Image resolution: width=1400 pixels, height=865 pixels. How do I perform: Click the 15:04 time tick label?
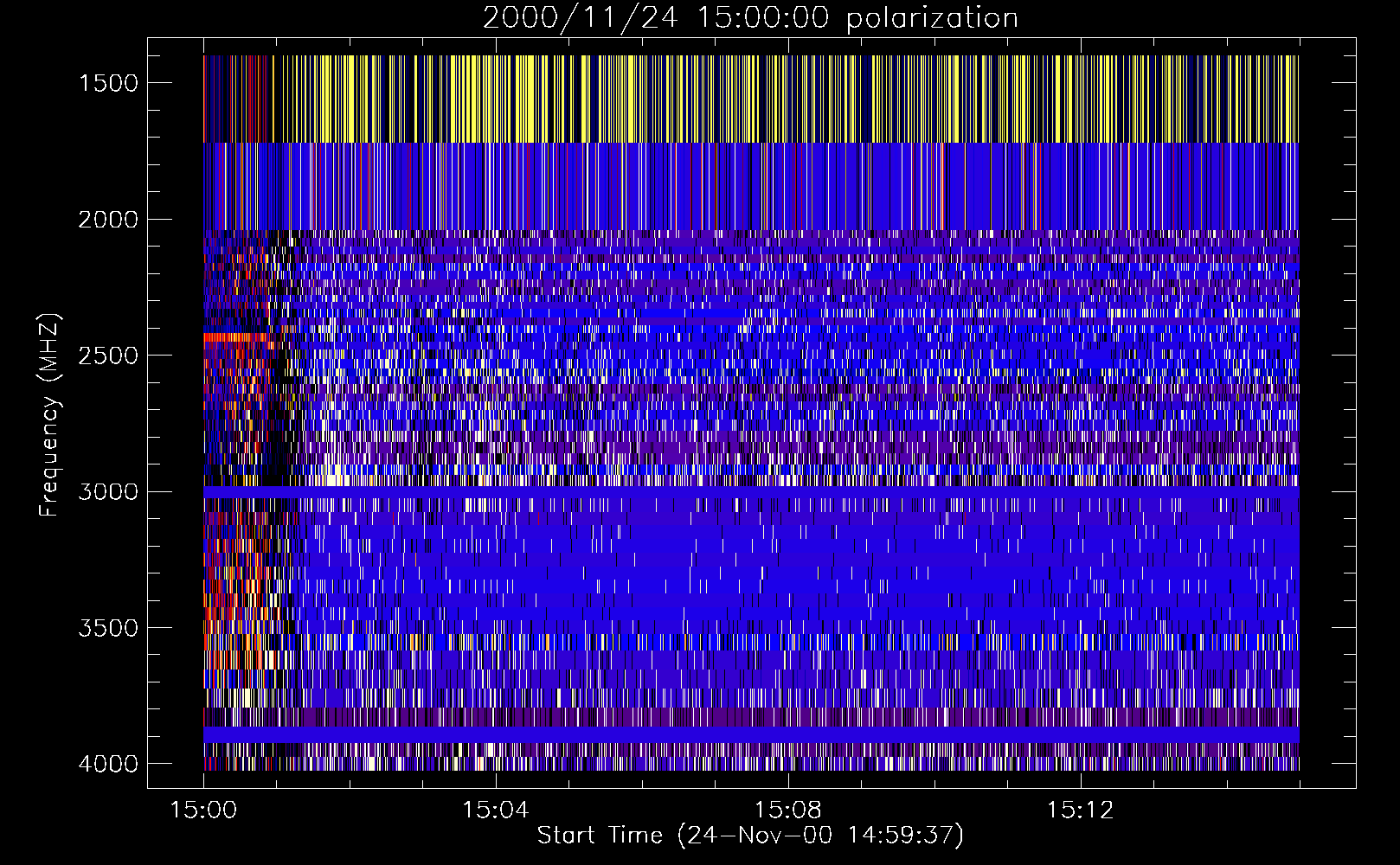(x=495, y=811)
